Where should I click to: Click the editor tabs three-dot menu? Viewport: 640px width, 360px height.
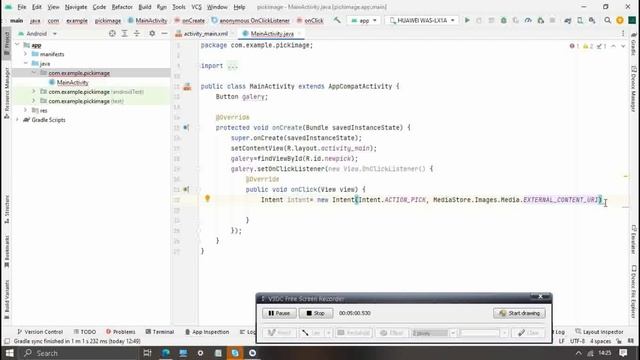tap(623, 33)
